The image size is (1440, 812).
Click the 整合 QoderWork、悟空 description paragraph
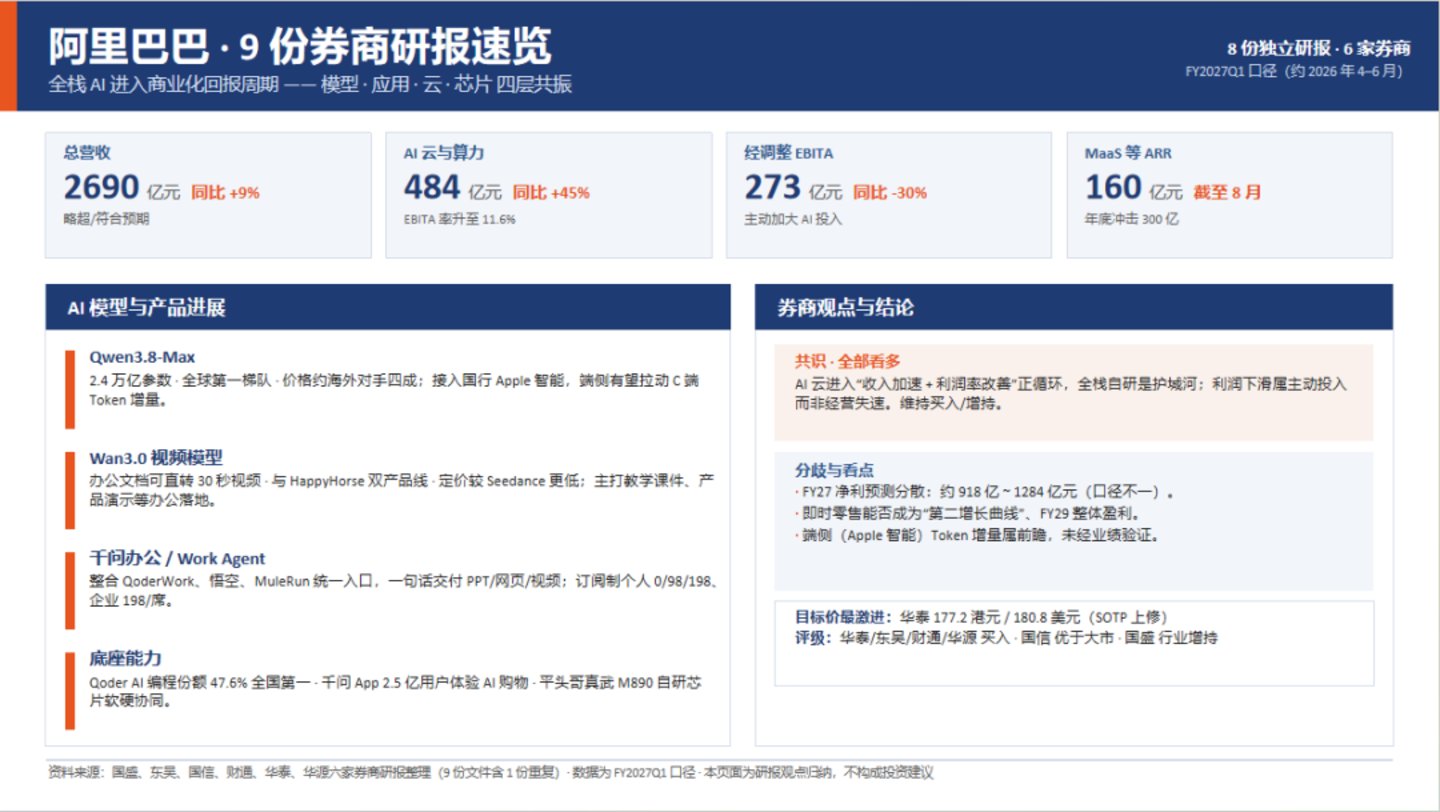click(404, 591)
